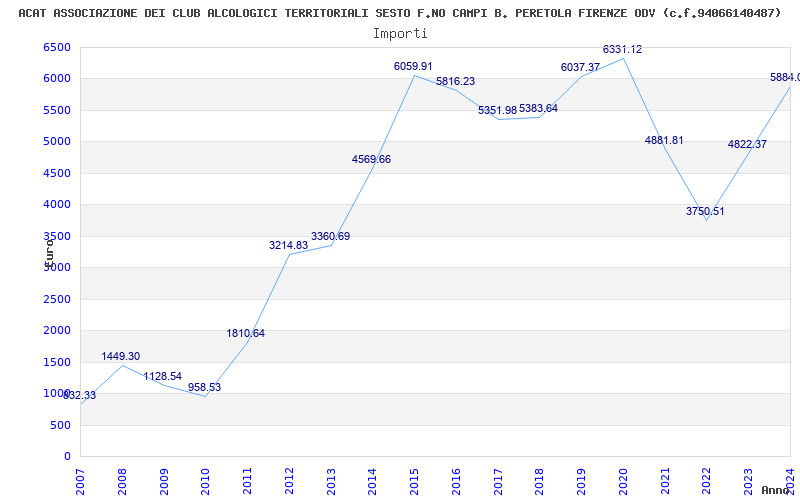Select the data label 6331.12
This screenshot has height=500, width=800.
click(x=622, y=49)
